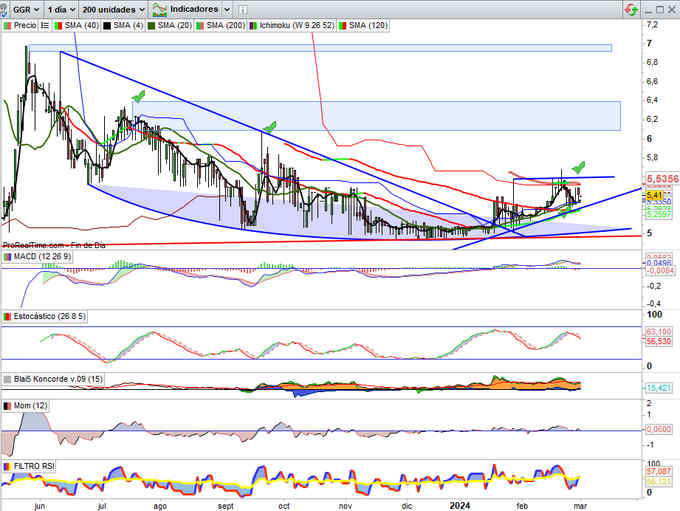Click the green-red refresh arrows icon
Image resolution: width=680 pixels, height=511 pixels.
coord(631,9)
